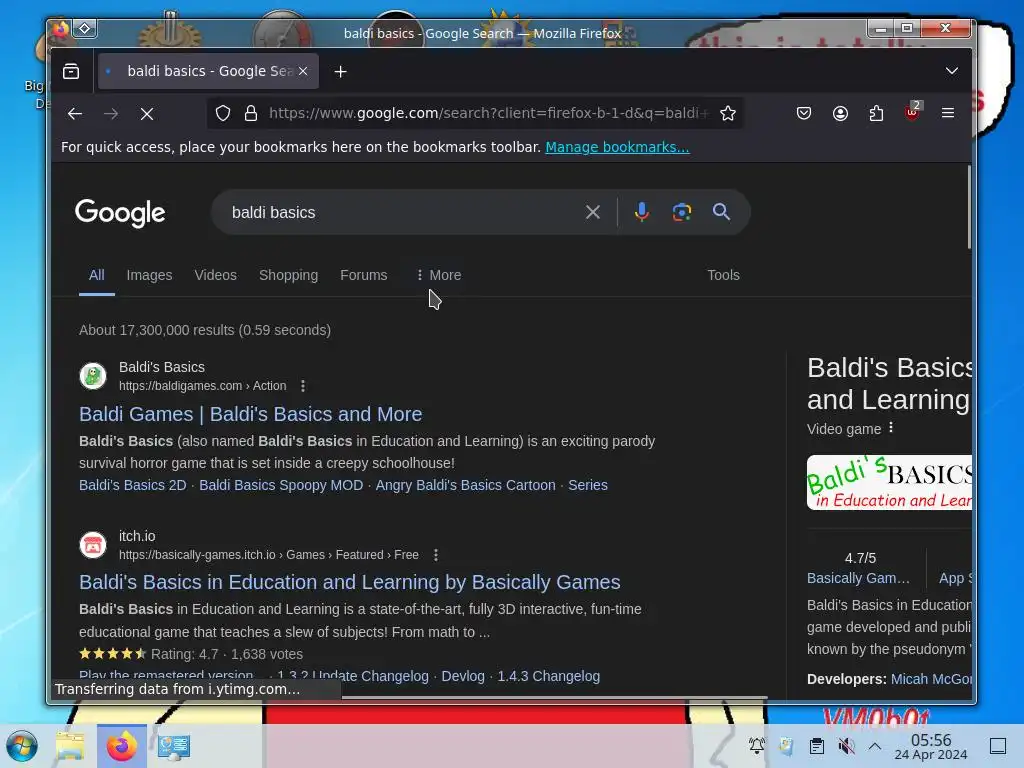The height and width of the screenshot is (768, 1024).
Task: Close the baldi basics tab
Action: coord(303,71)
